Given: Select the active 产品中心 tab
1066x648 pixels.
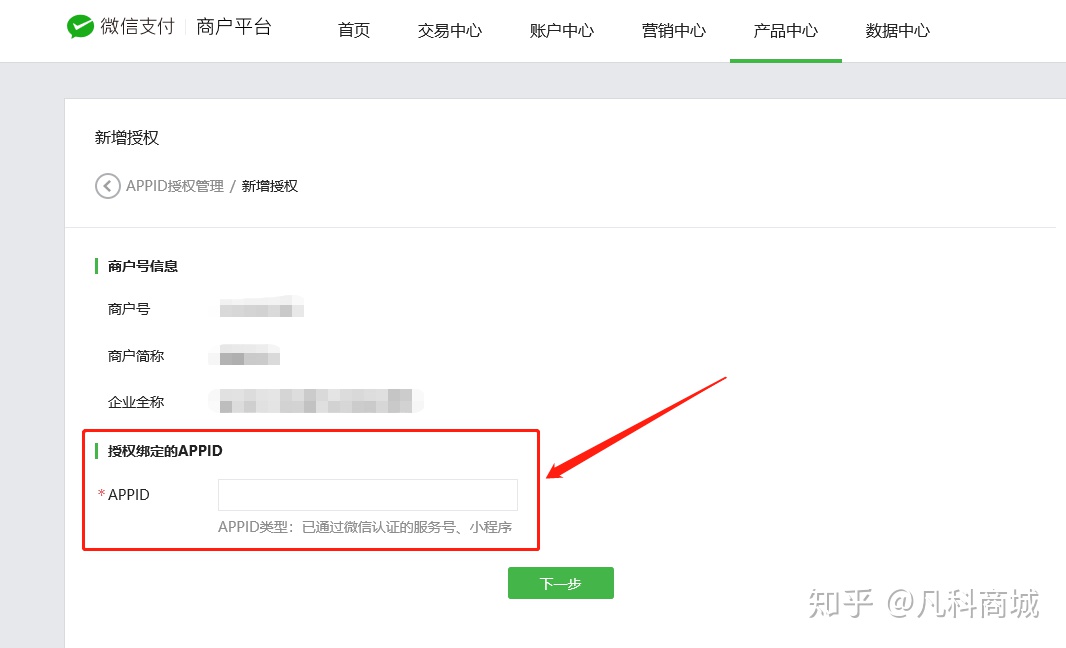Looking at the screenshot, I should [786, 31].
